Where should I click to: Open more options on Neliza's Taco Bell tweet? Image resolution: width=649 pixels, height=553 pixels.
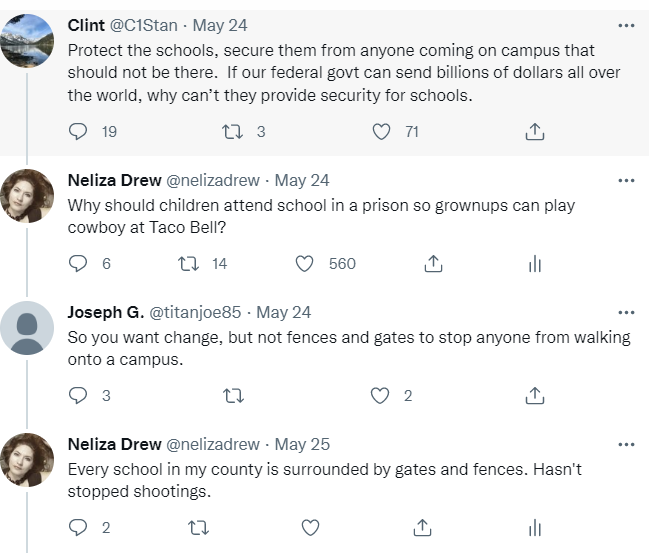click(626, 180)
